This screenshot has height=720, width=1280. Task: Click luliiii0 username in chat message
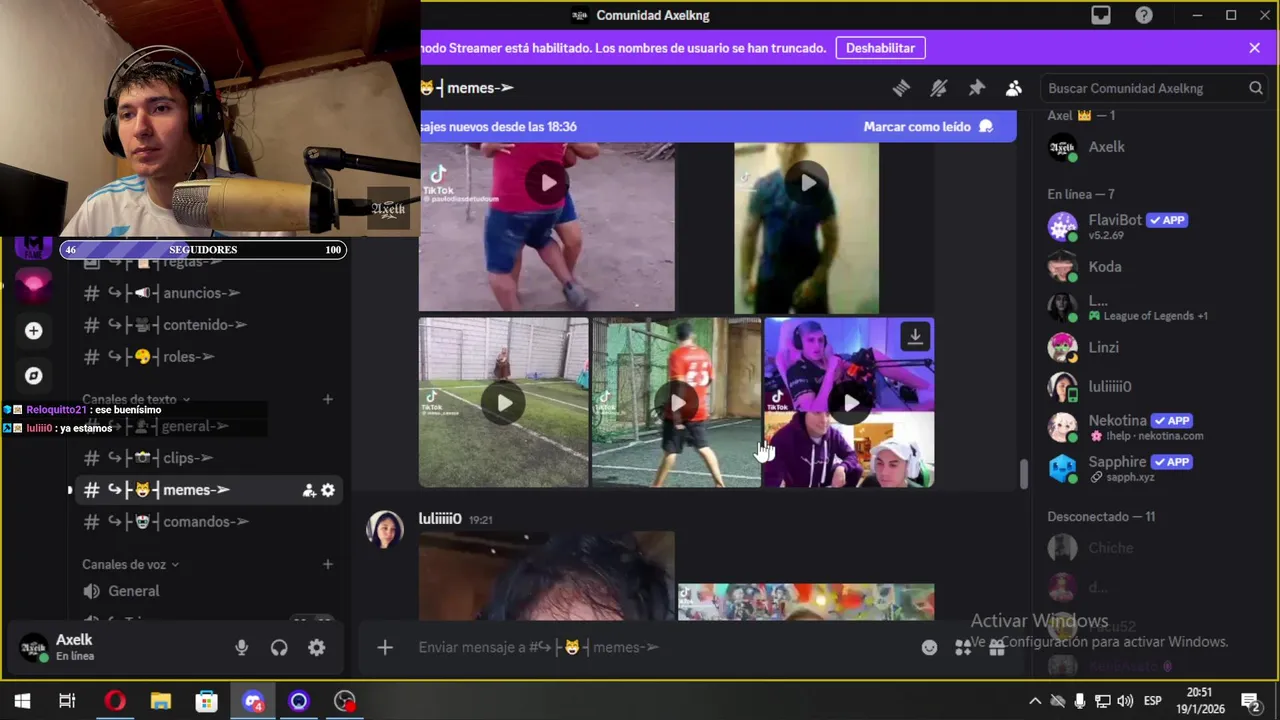[440, 519]
